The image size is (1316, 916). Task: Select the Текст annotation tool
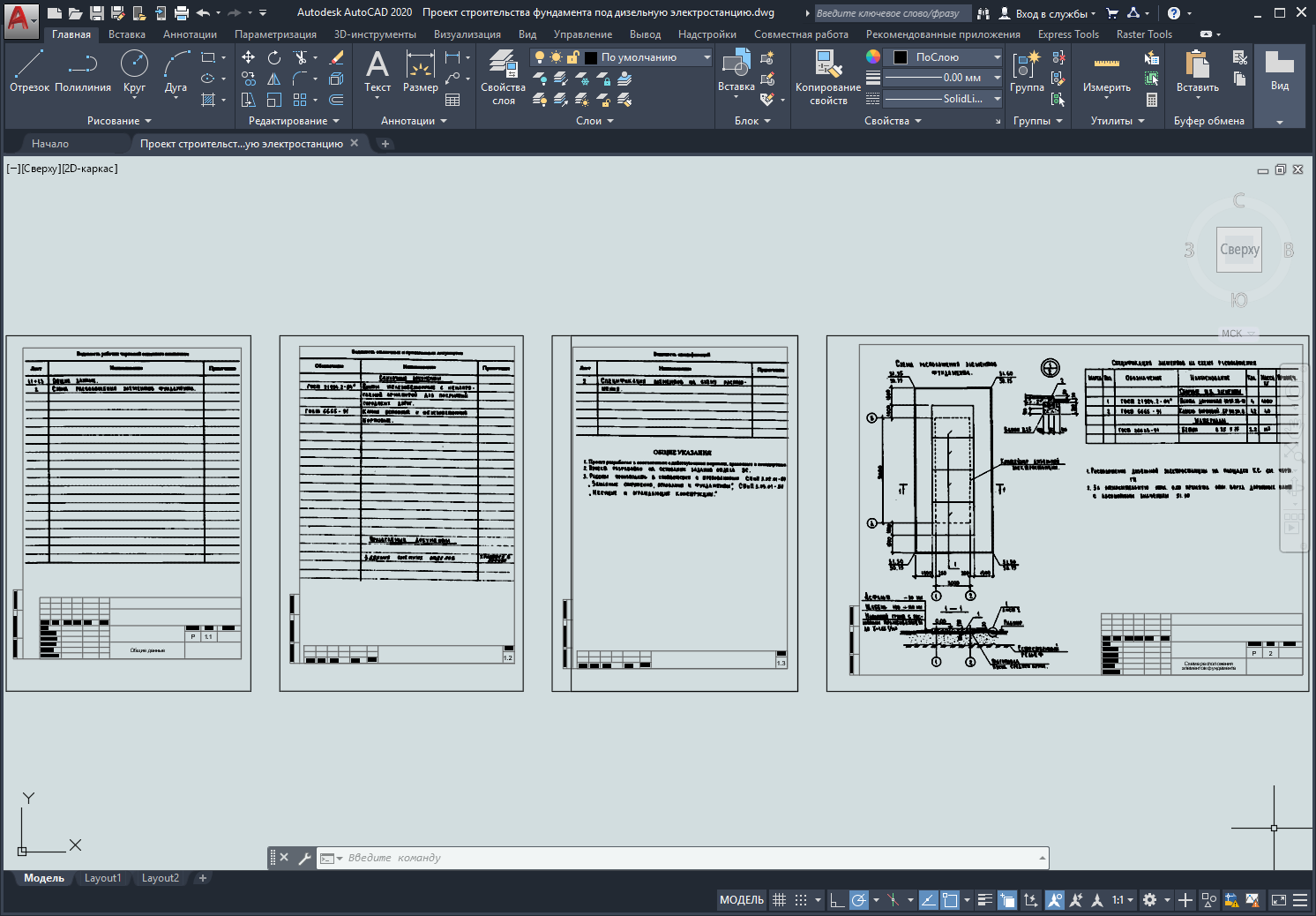(378, 71)
